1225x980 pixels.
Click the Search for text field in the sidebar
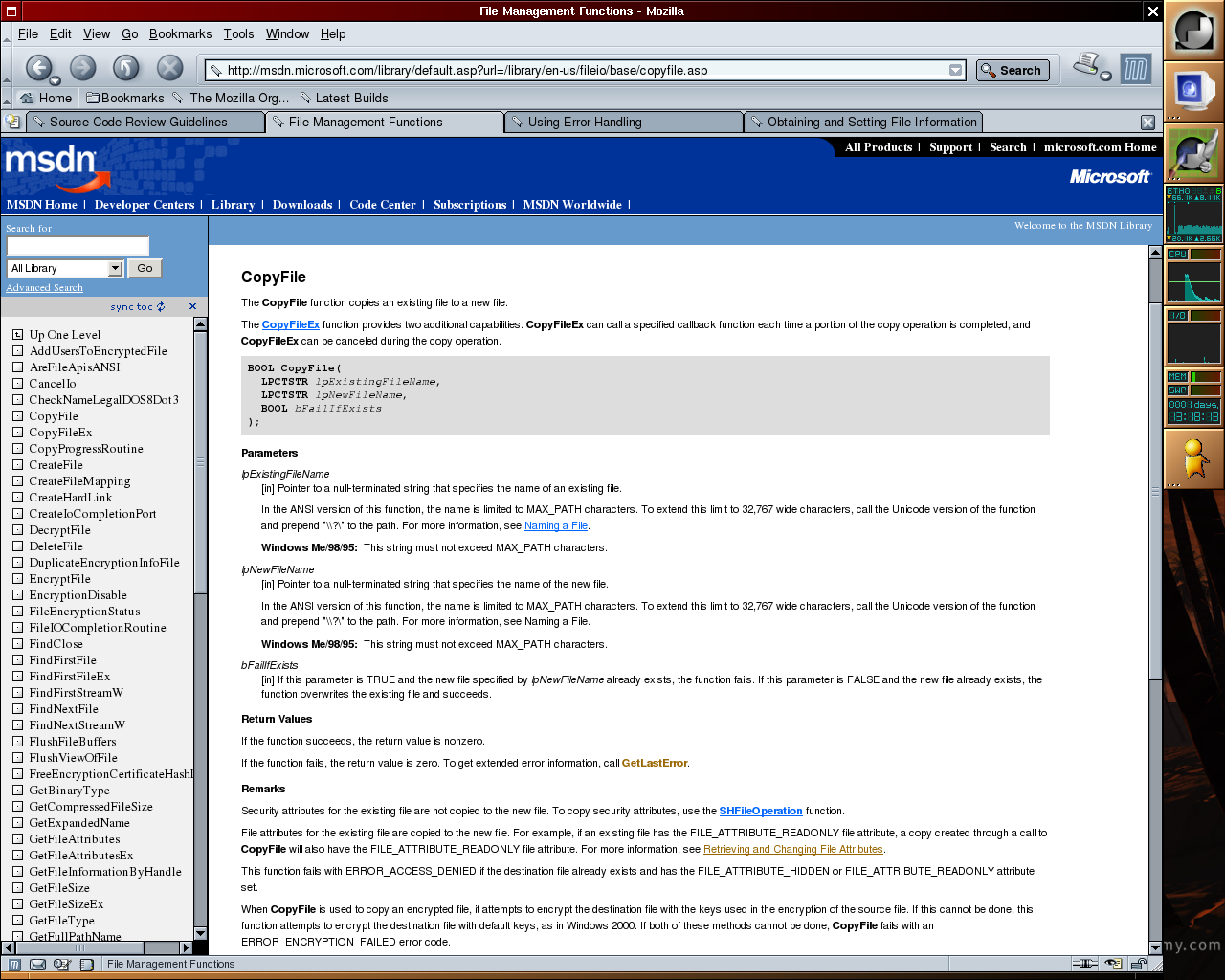click(x=78, y=246)
